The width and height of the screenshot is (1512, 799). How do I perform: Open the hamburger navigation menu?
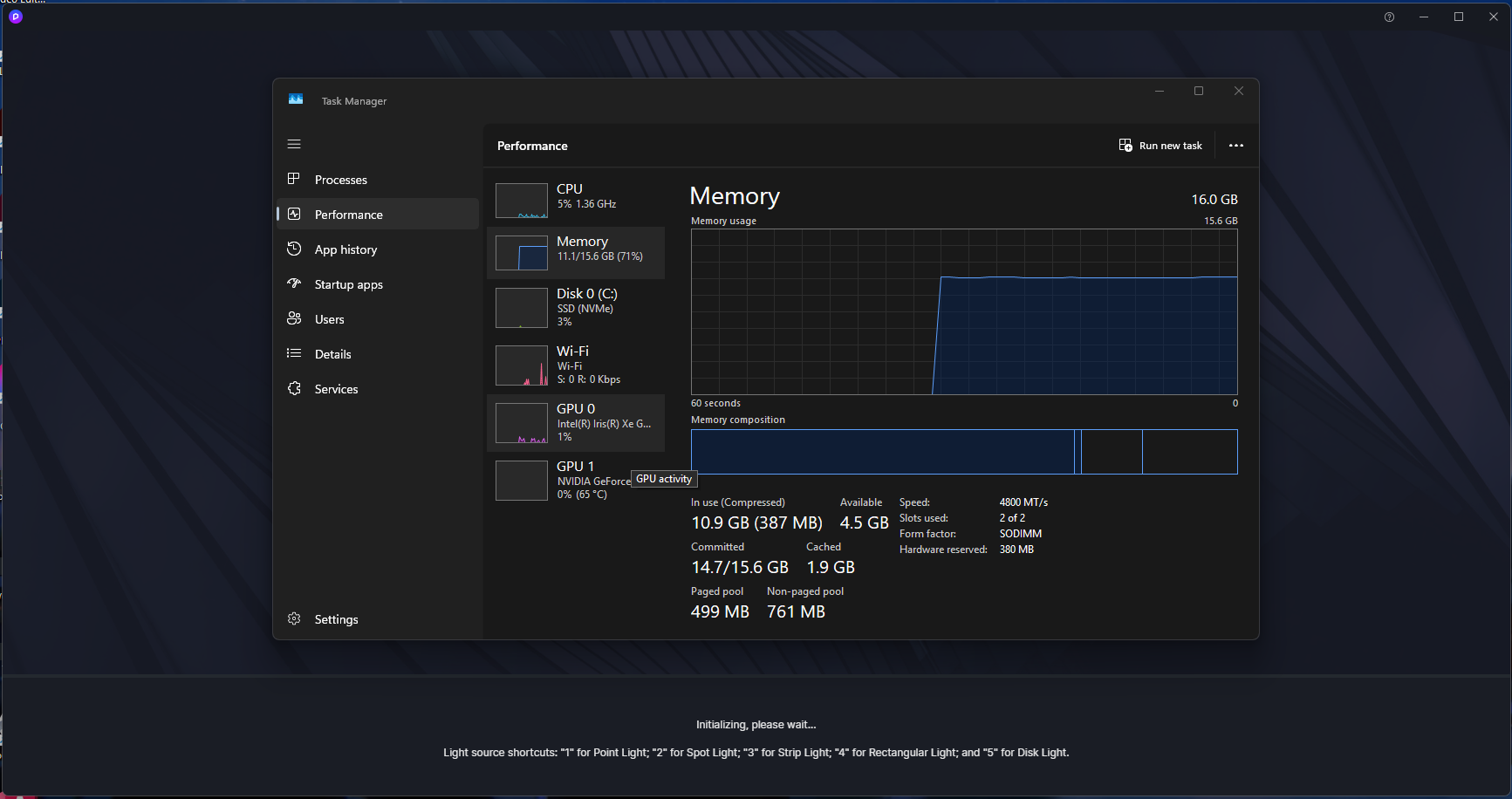[294, 144]
